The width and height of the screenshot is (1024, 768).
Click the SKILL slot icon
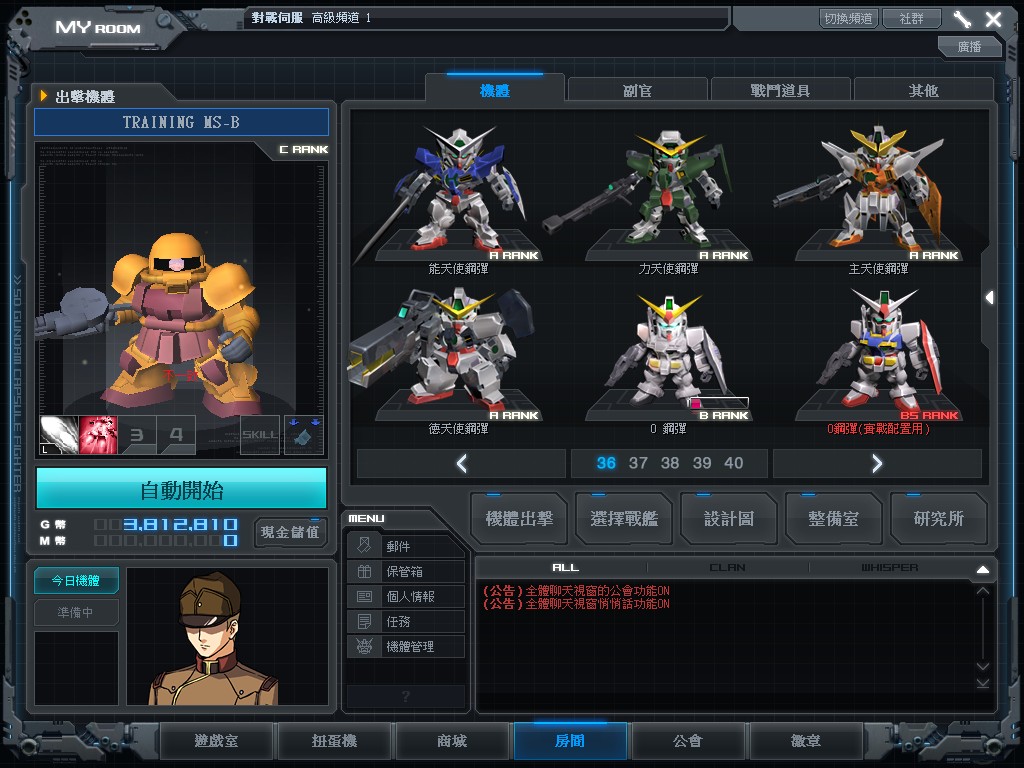pyautogui.click(x=260, y=434)
